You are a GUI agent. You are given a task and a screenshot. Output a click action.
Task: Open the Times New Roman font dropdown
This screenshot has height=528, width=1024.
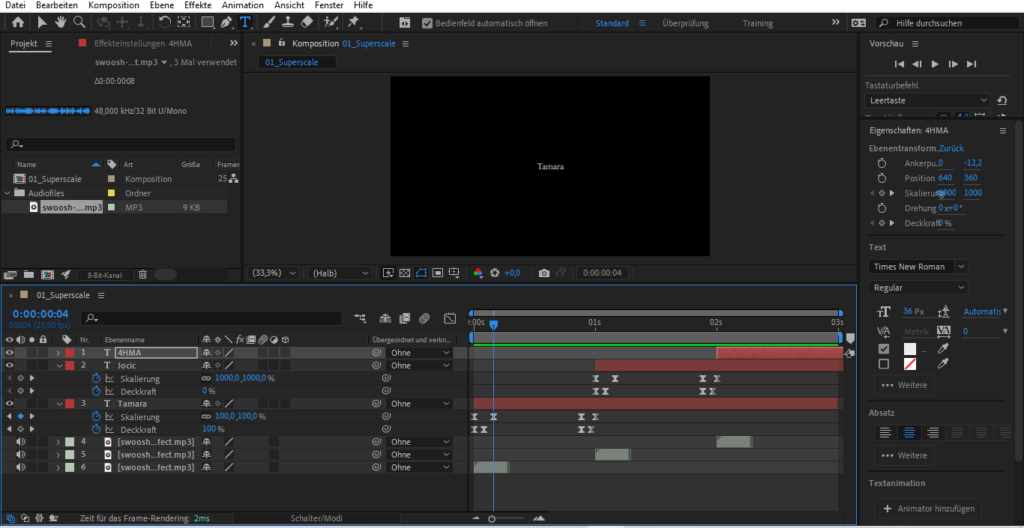[x=918, y=267]
